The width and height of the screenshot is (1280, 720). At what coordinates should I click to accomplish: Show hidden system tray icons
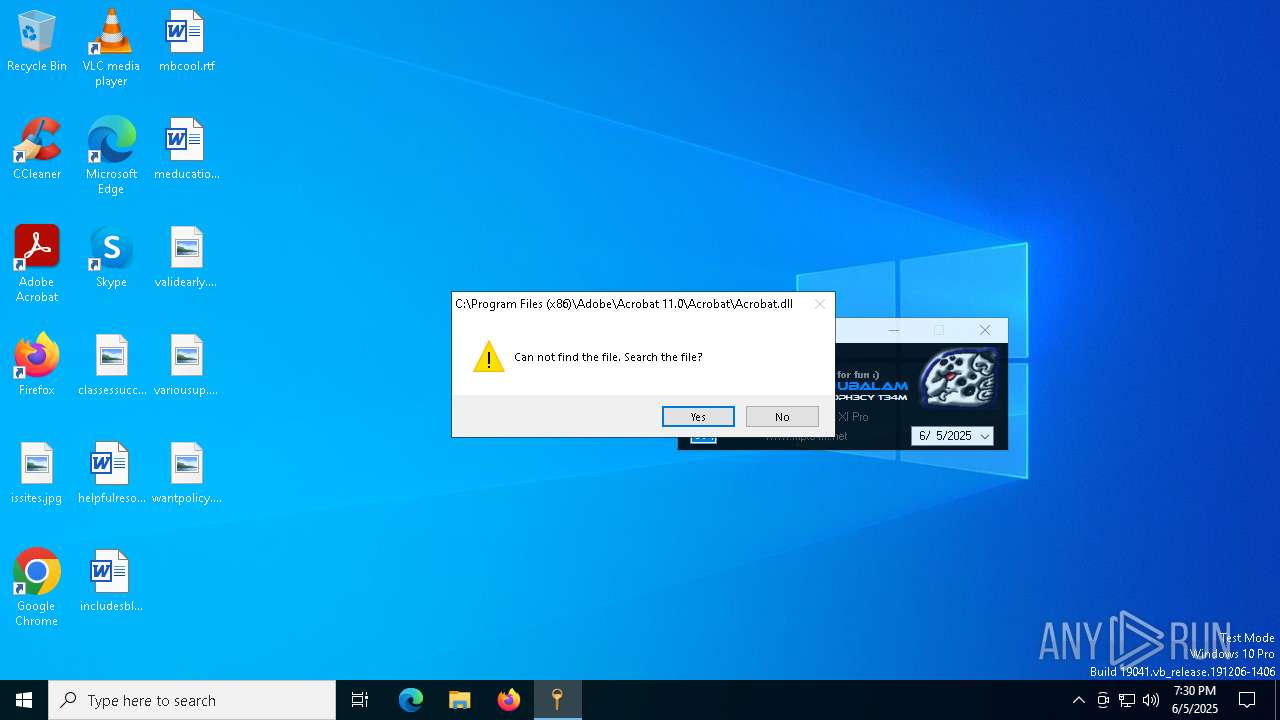pos(1078,700)
